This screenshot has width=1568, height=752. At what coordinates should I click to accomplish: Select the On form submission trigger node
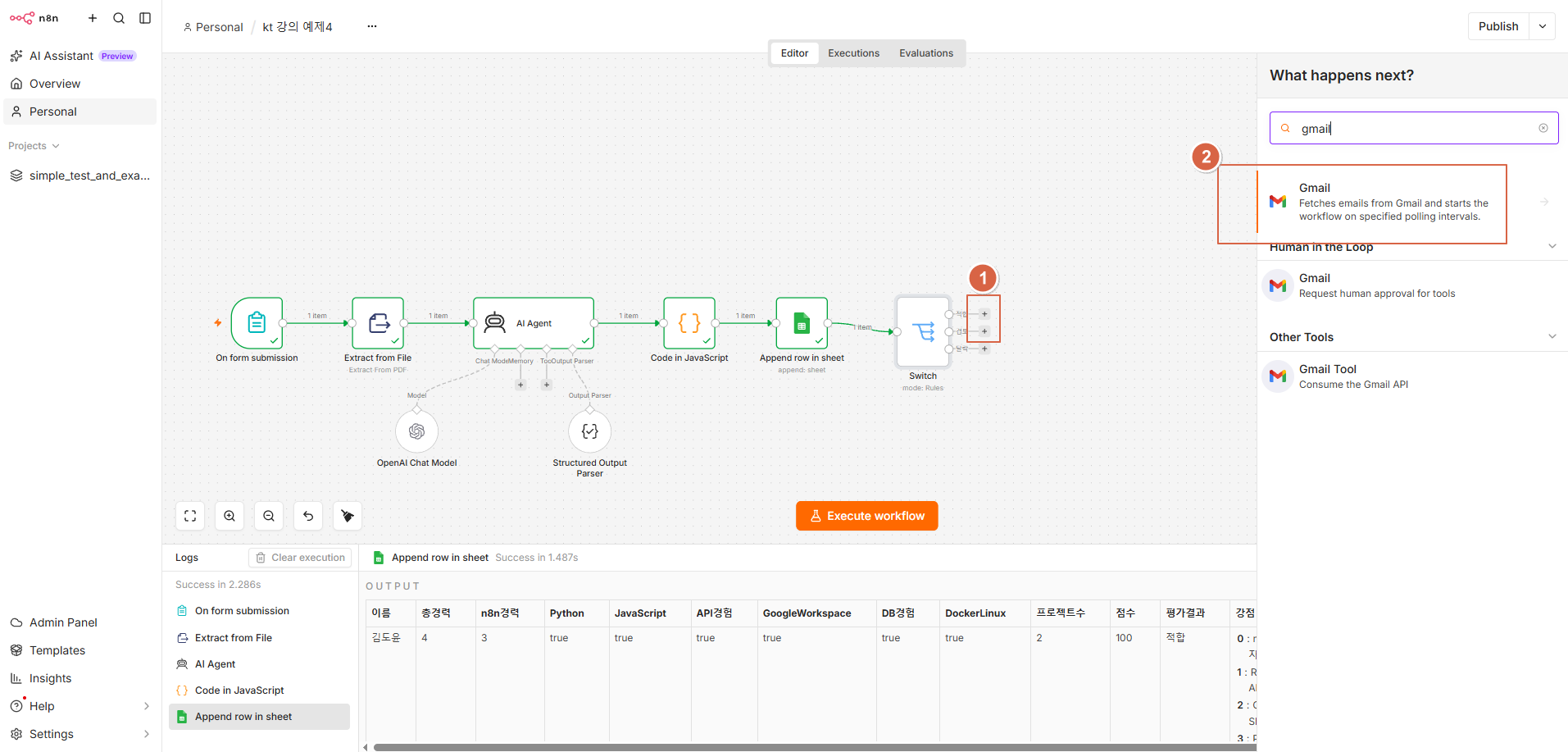pos(257,323)
